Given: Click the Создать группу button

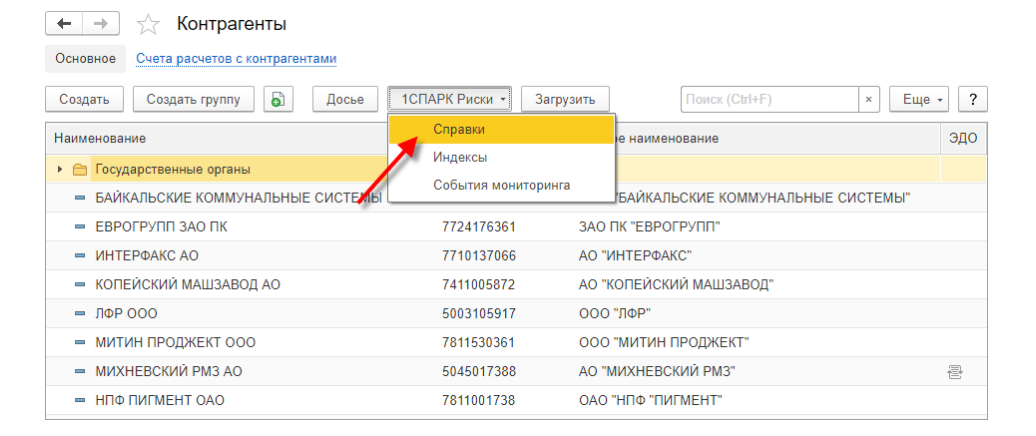Looking at the screenshot, I should point(193,100).
